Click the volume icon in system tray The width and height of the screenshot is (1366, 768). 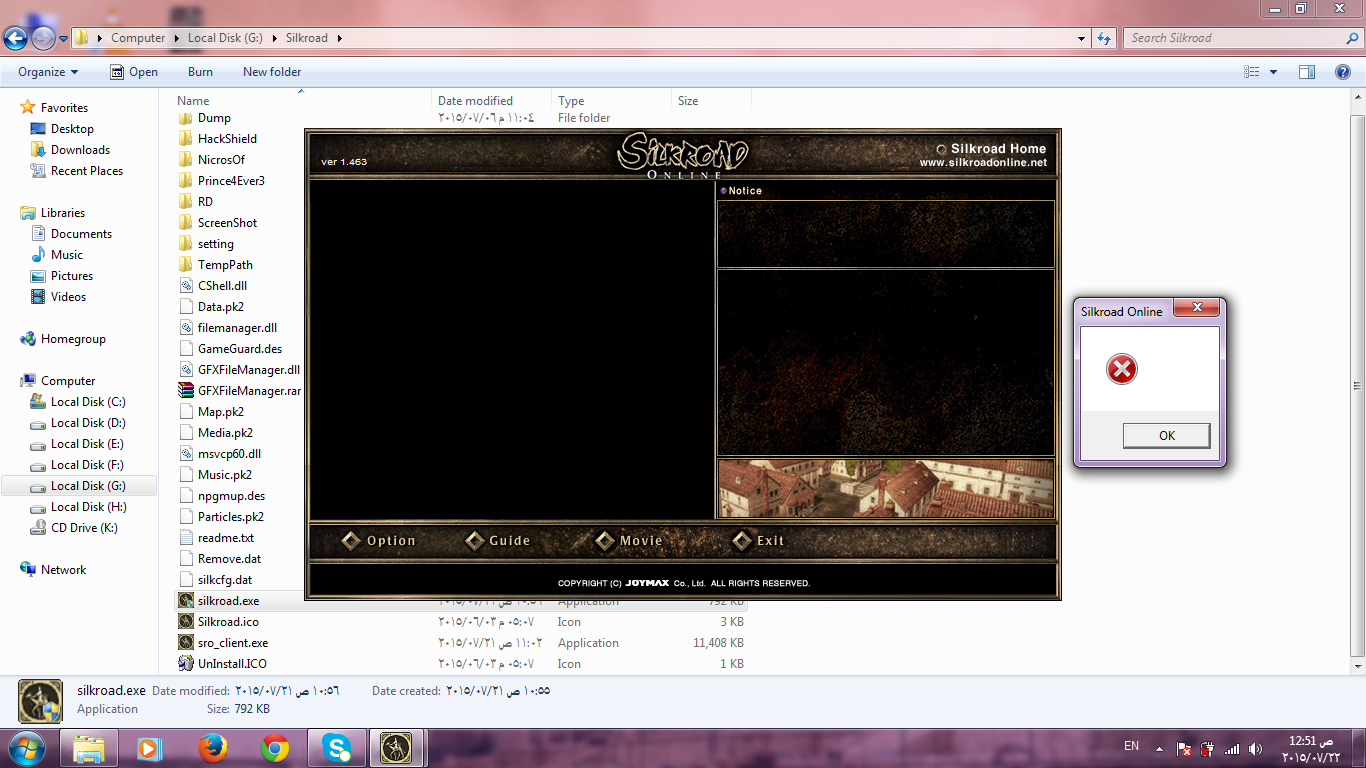coord(1255,748)
